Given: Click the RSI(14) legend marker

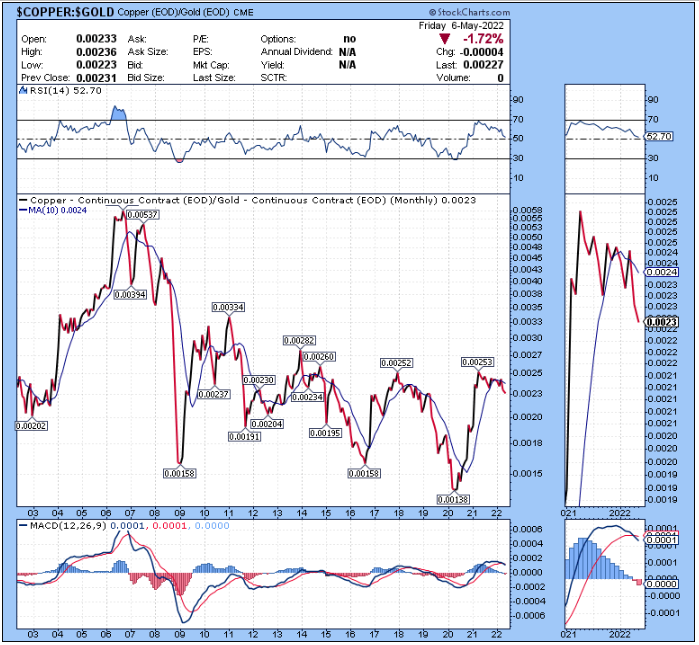Looking at the screenshot, I should (23, 91).
